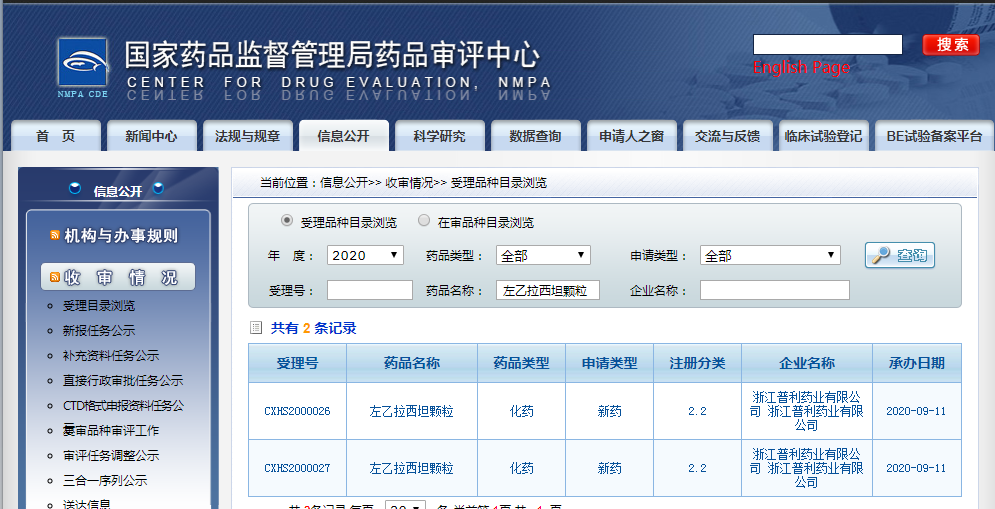Screen dimensions: 995x509
Task: Click the magnifier 查询 search button
Action: click(900, 256)
